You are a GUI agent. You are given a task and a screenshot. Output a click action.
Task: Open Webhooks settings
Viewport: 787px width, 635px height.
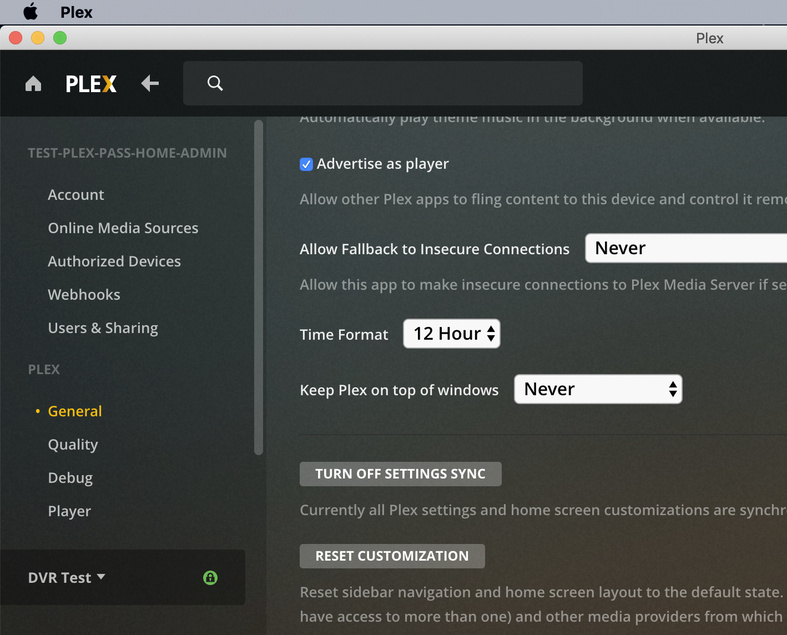tap(84, 295)
